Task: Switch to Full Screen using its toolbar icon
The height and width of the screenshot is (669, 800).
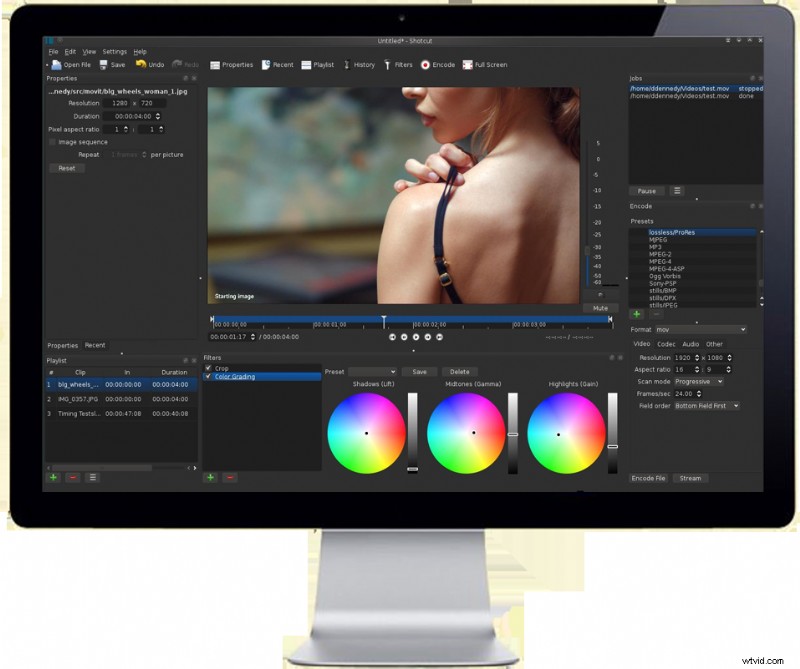Action: 484,64
